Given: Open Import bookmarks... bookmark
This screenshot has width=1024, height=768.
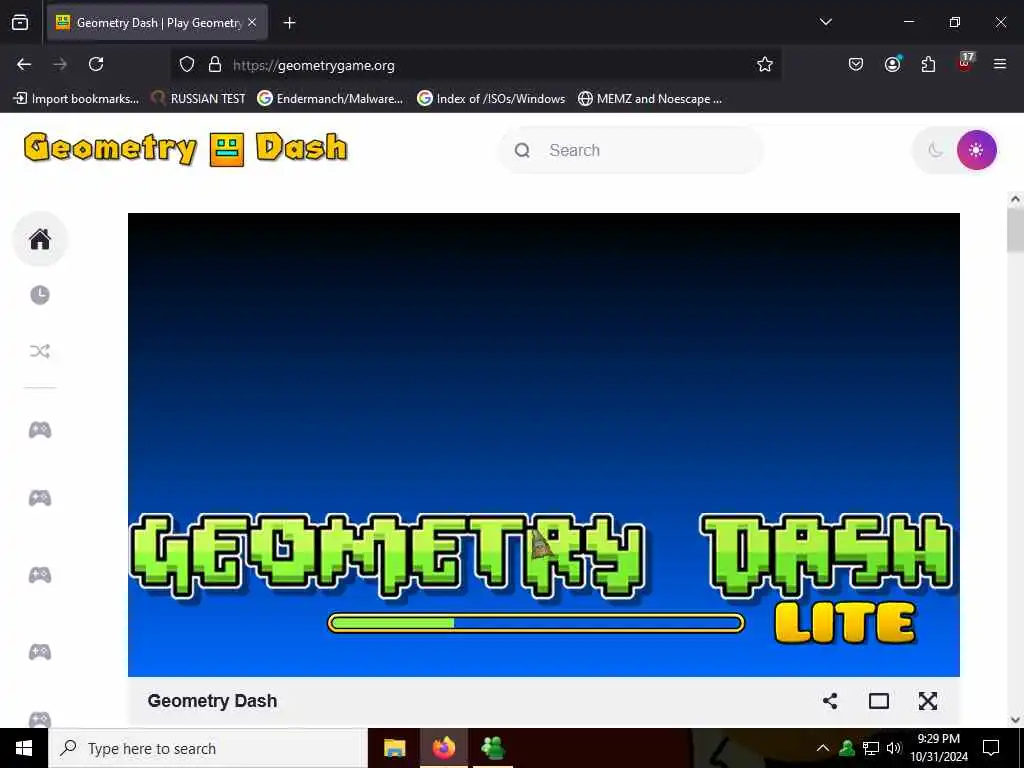Looking at the screenshot, I should (76, 99).
